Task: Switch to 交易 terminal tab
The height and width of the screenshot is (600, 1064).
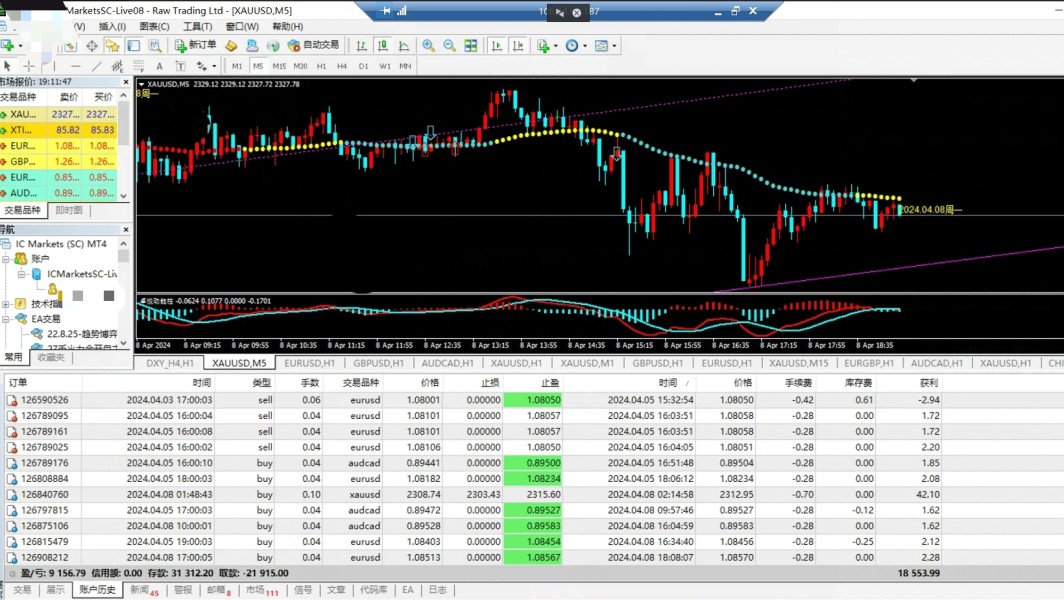Action: click(x=22, y=590)
